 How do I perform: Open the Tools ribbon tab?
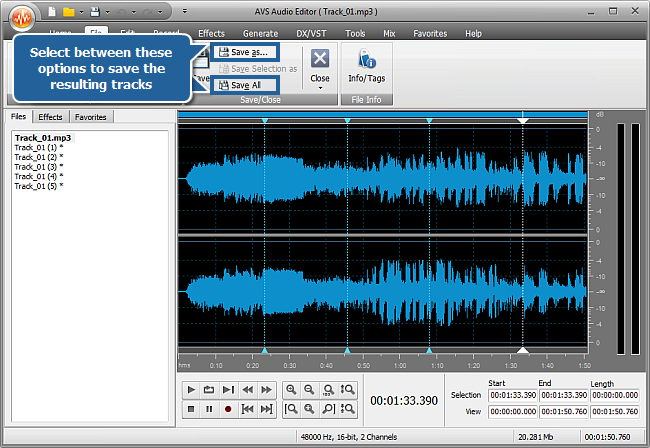point(355,34)
